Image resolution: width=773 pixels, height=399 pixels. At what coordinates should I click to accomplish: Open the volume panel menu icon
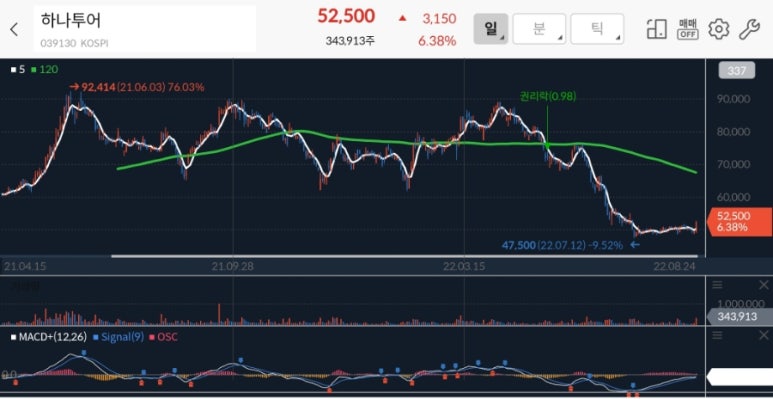pos(717,285)
